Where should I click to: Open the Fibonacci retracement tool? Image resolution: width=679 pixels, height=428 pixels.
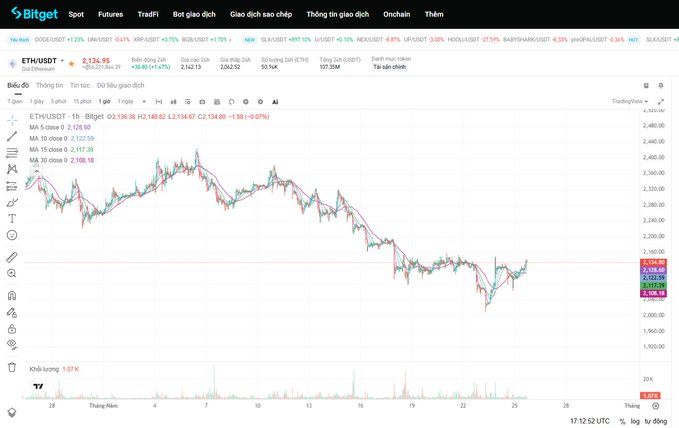tap(12, 153)
